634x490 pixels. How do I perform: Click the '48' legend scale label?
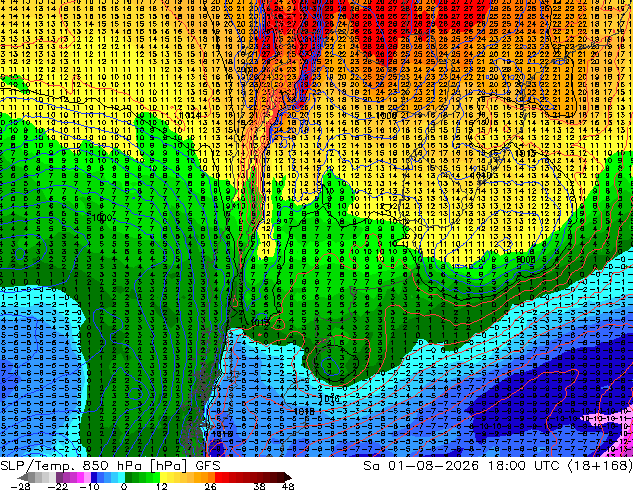coord(288,486)
